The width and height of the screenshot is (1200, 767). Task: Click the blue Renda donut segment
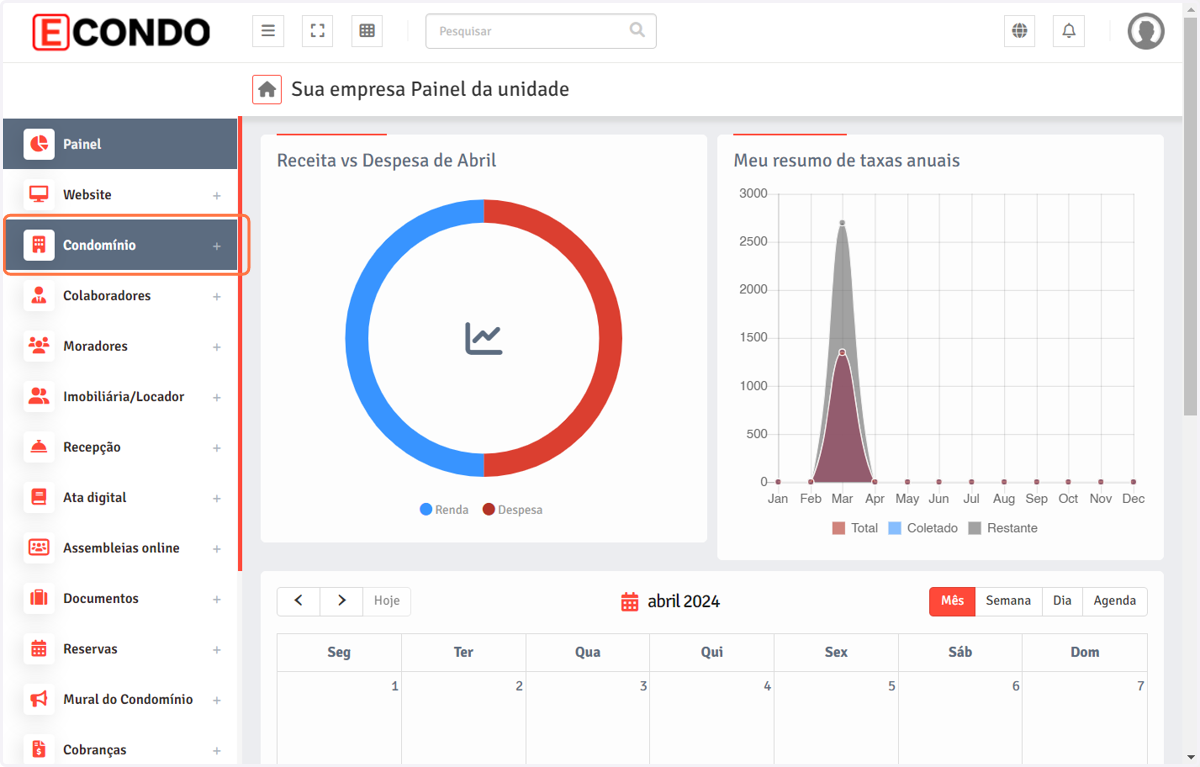coord(358,338)
